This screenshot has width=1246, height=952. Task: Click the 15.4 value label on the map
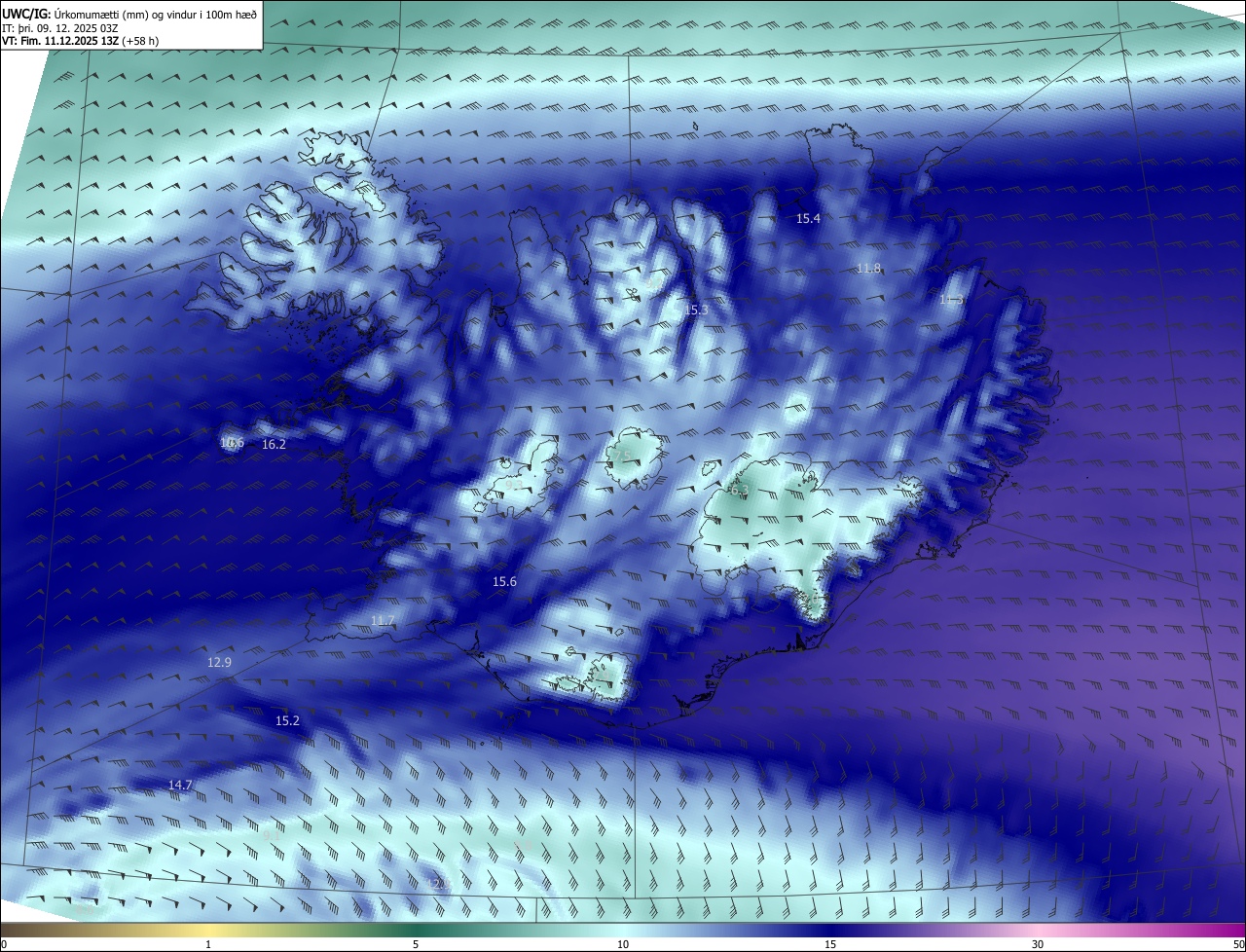tap(808, 219)
